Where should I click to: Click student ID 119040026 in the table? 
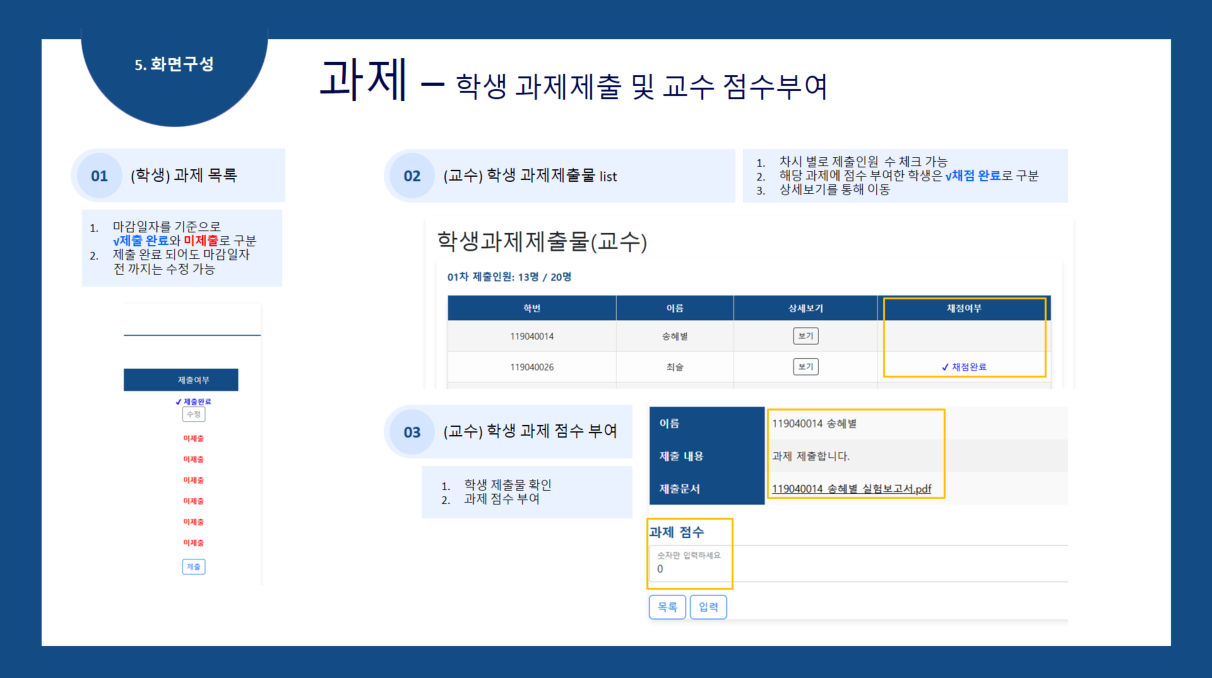531,367
